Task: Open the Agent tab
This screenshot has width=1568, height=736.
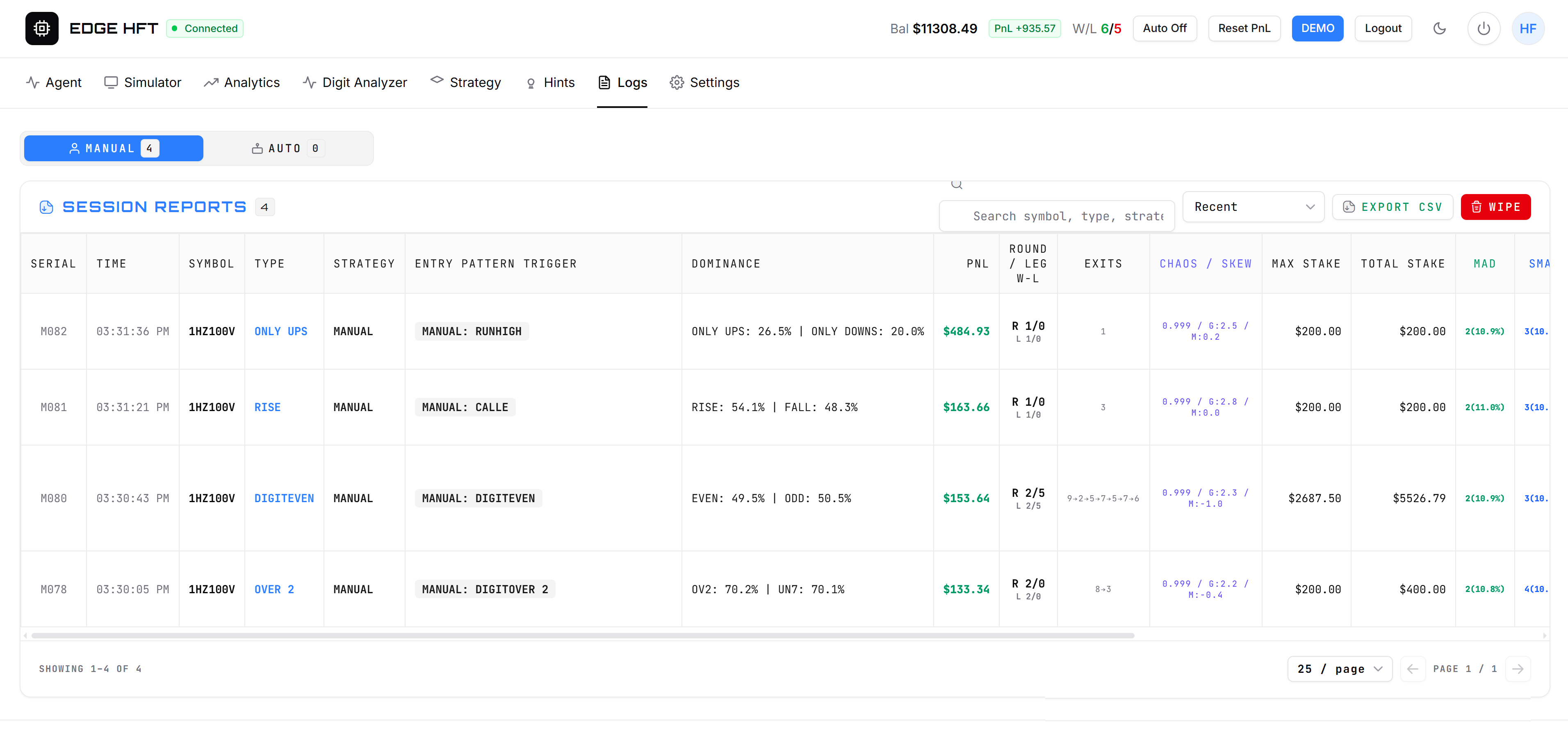Action: tap(54, 82)
